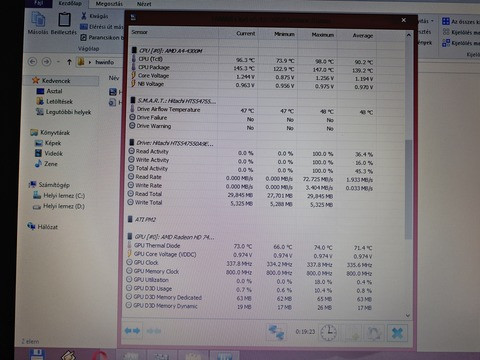The height and width of the screenshot is (360, 480).
Task: Click the hwinfo folder in address bar
Action: [x=104, y=62]
